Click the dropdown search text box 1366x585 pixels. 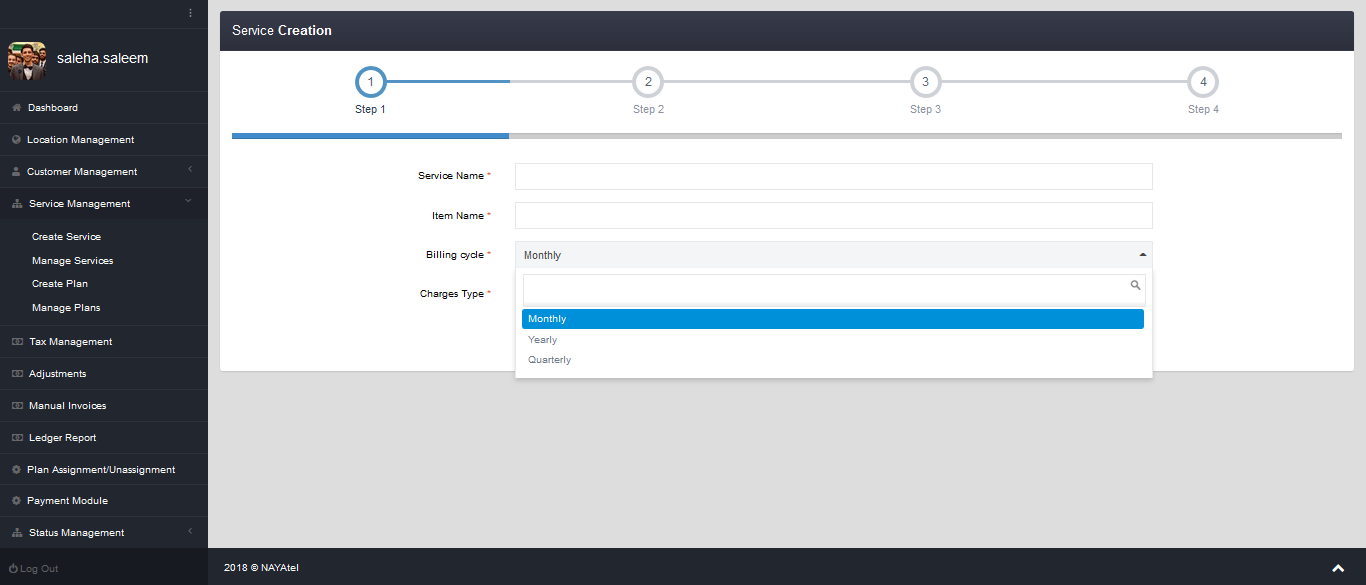pos(833,290)
